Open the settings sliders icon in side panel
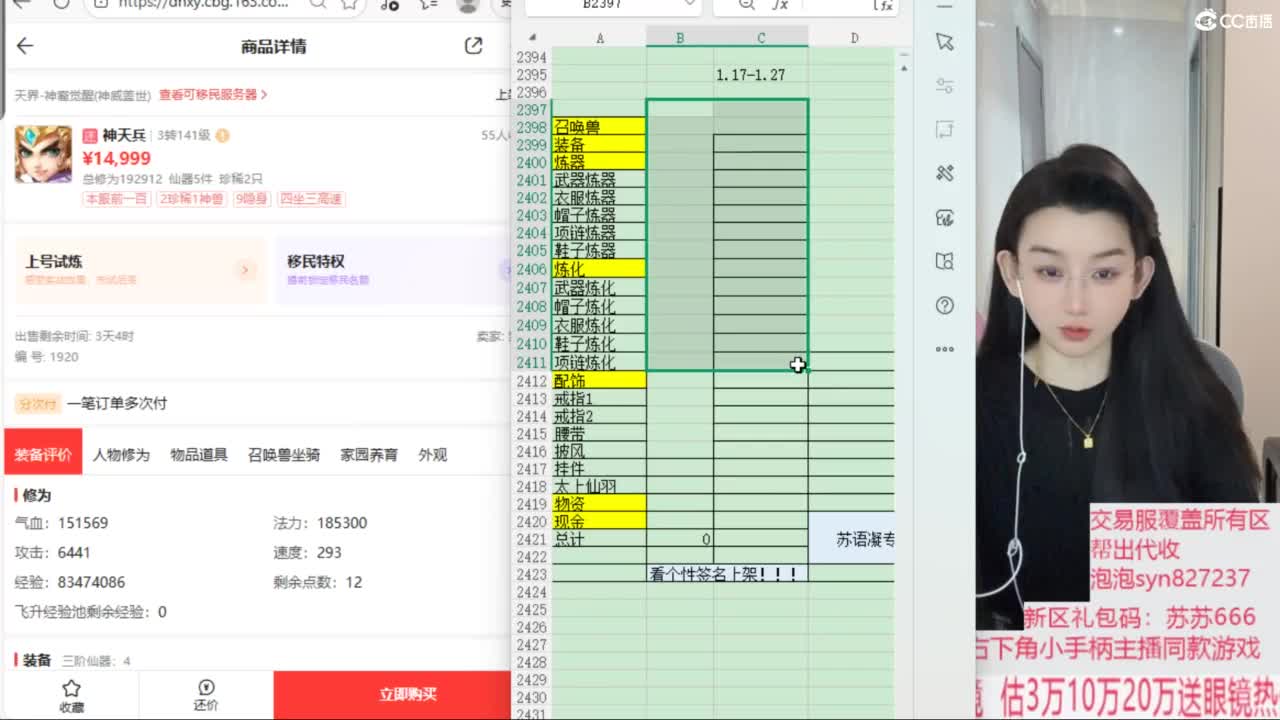 pyautogui.click(x=945, y=85)
